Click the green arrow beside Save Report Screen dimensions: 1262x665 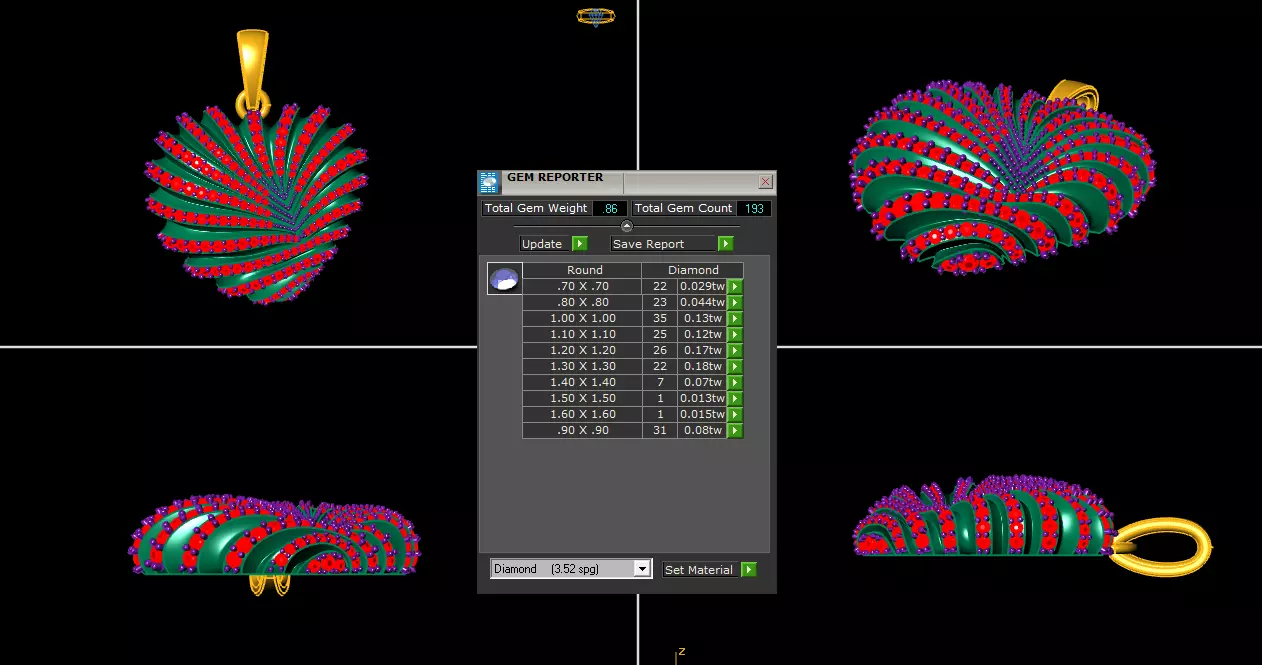tap(726, 244)
